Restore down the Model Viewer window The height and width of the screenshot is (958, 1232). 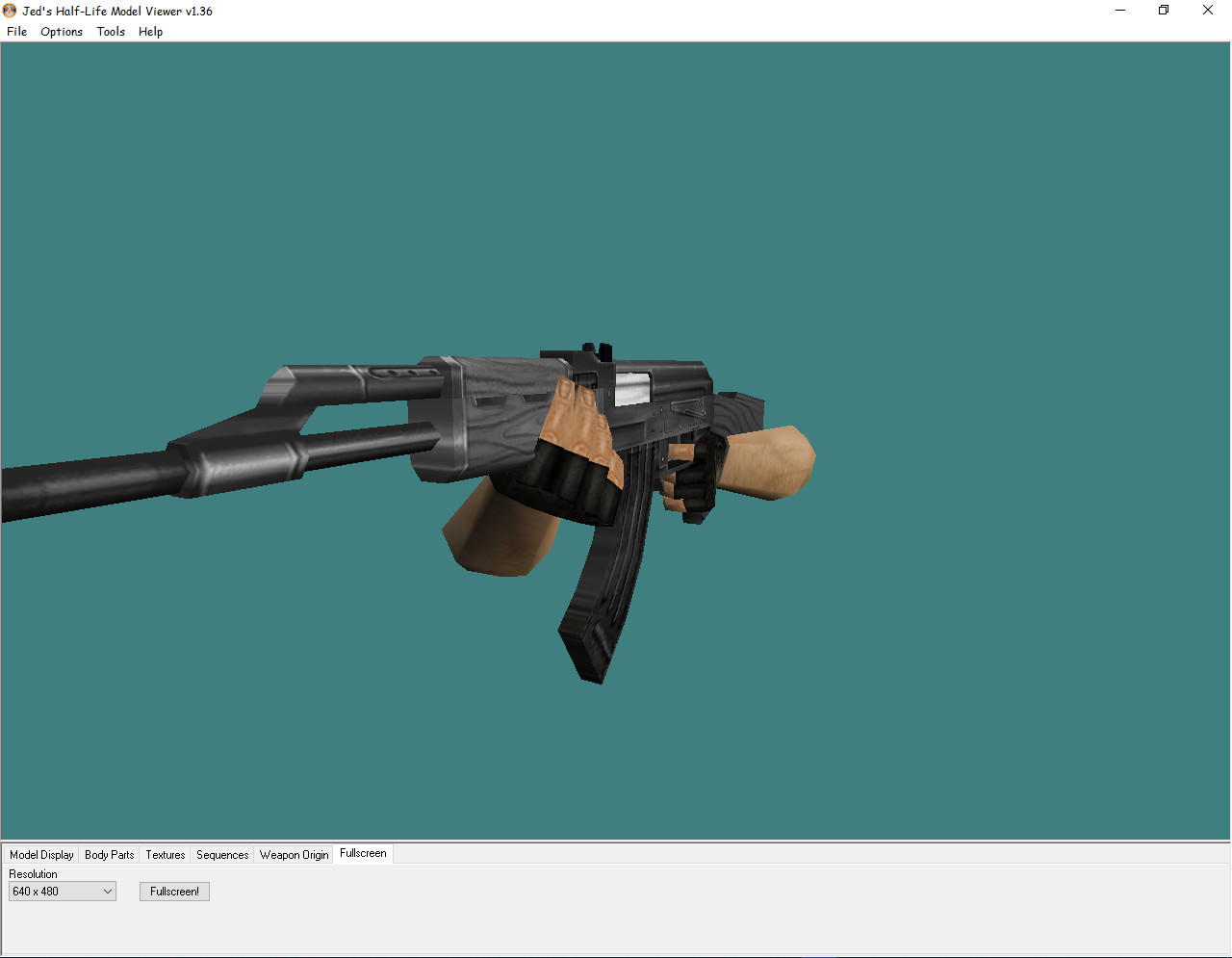(1164, 11)
